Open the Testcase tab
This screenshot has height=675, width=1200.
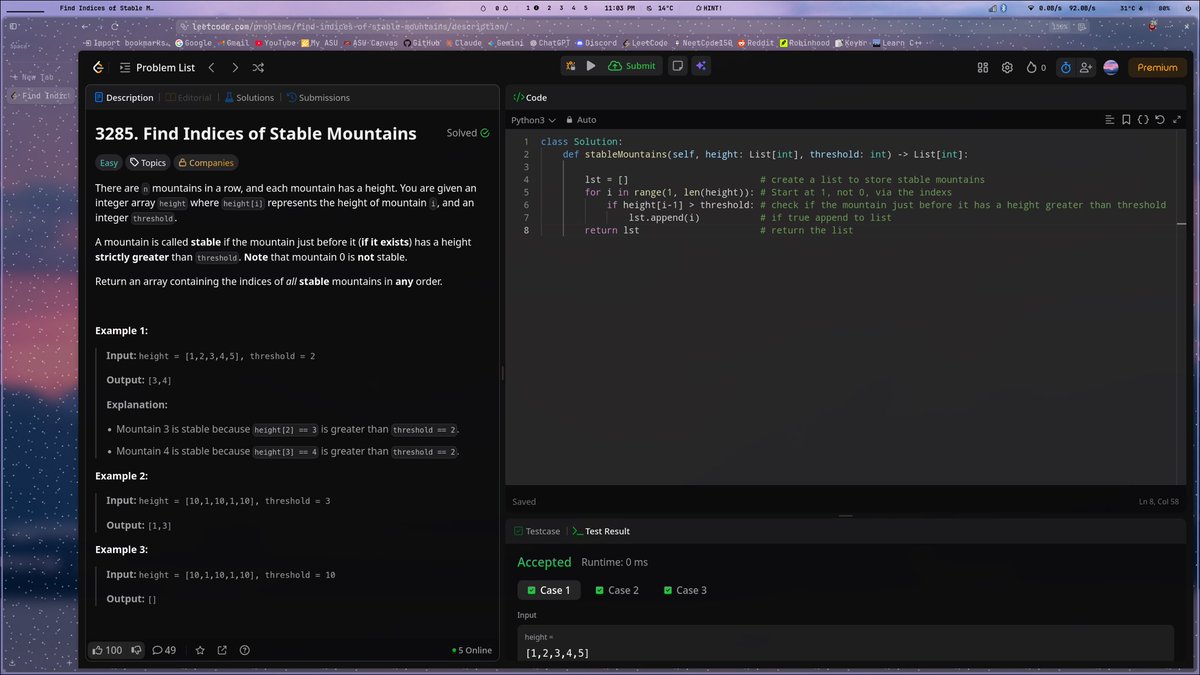pyautogui.click(x=537, y=531)
